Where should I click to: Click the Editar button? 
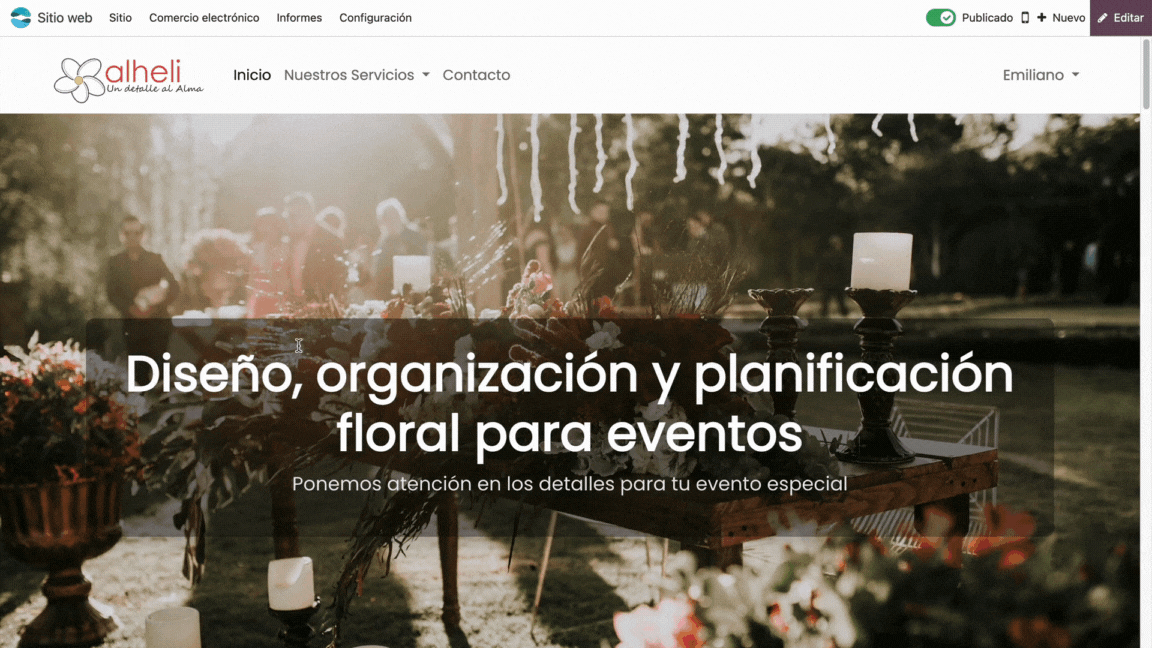tap(1120, 18)
